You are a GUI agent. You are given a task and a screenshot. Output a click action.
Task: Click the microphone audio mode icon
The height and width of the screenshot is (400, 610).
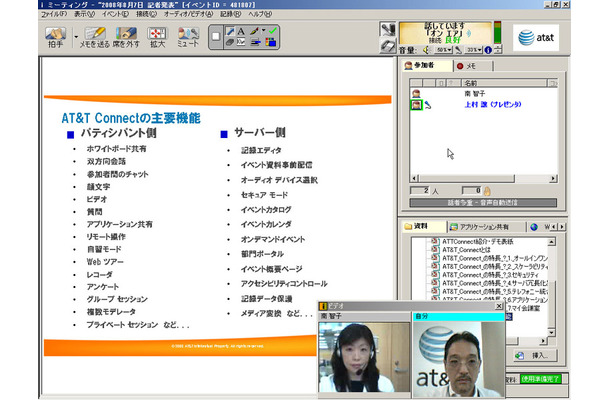[387, 29]
